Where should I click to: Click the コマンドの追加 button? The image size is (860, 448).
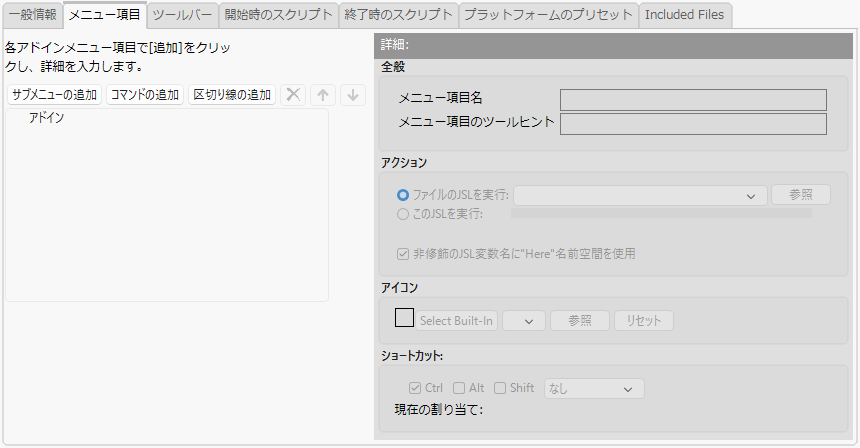click(x=145, y=95)
